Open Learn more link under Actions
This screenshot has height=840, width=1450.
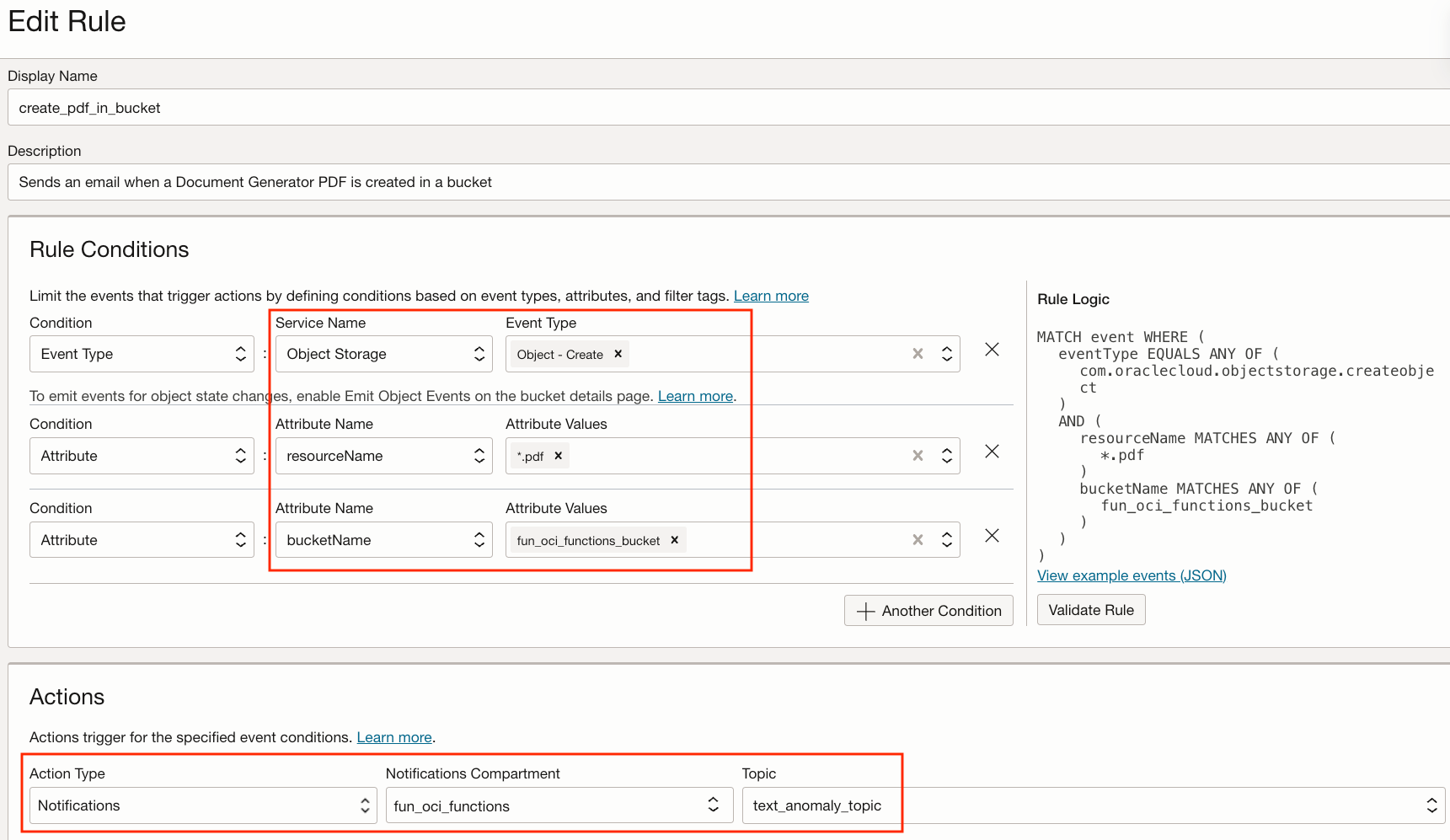(393, 737)
